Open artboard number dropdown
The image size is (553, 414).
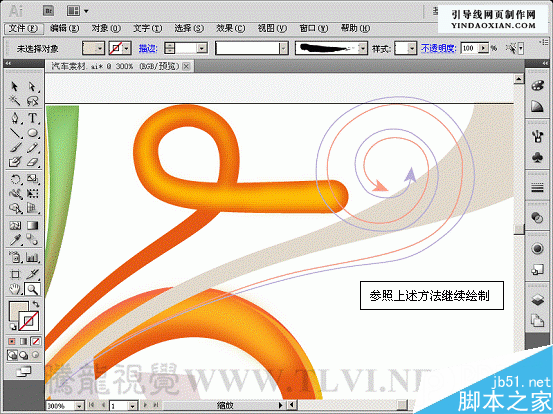133,406
